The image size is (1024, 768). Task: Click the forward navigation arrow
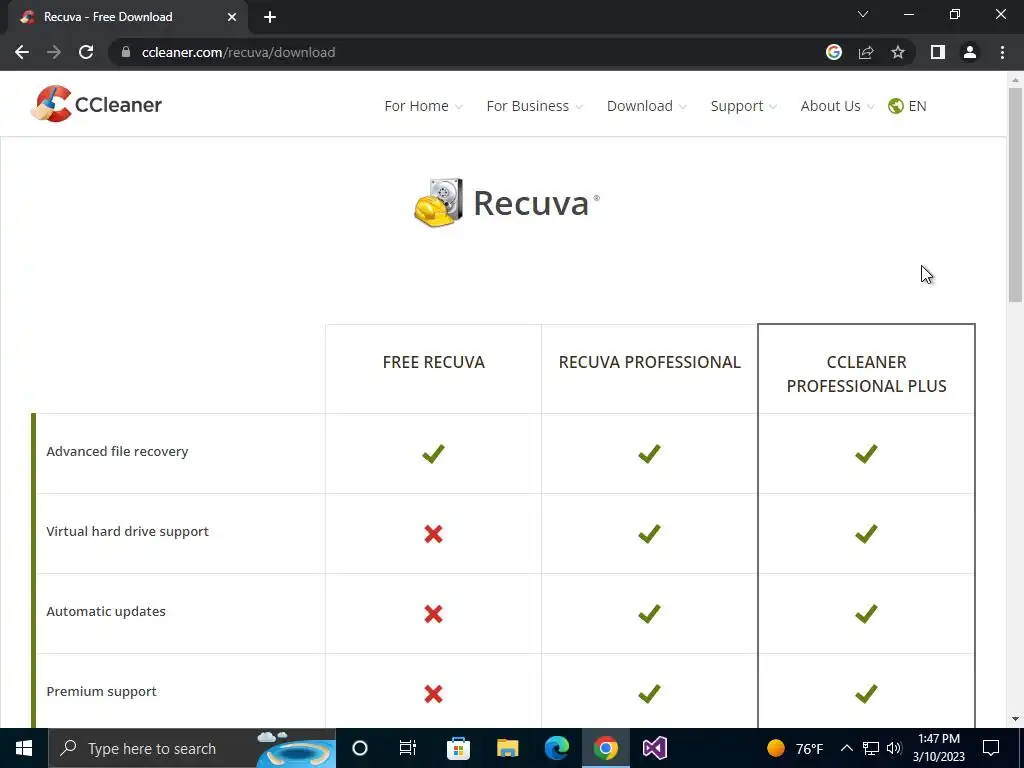tap(54, 52)
